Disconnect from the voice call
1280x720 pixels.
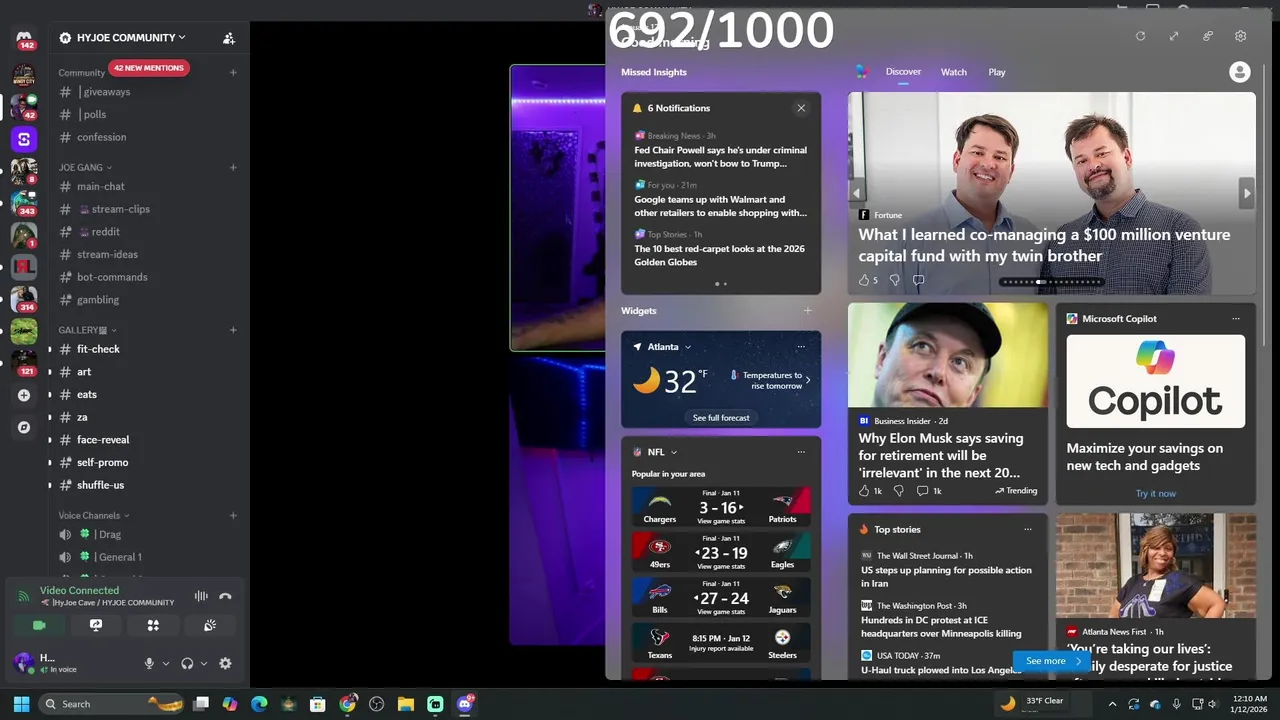pyautogui.click(x=225, y=596)
